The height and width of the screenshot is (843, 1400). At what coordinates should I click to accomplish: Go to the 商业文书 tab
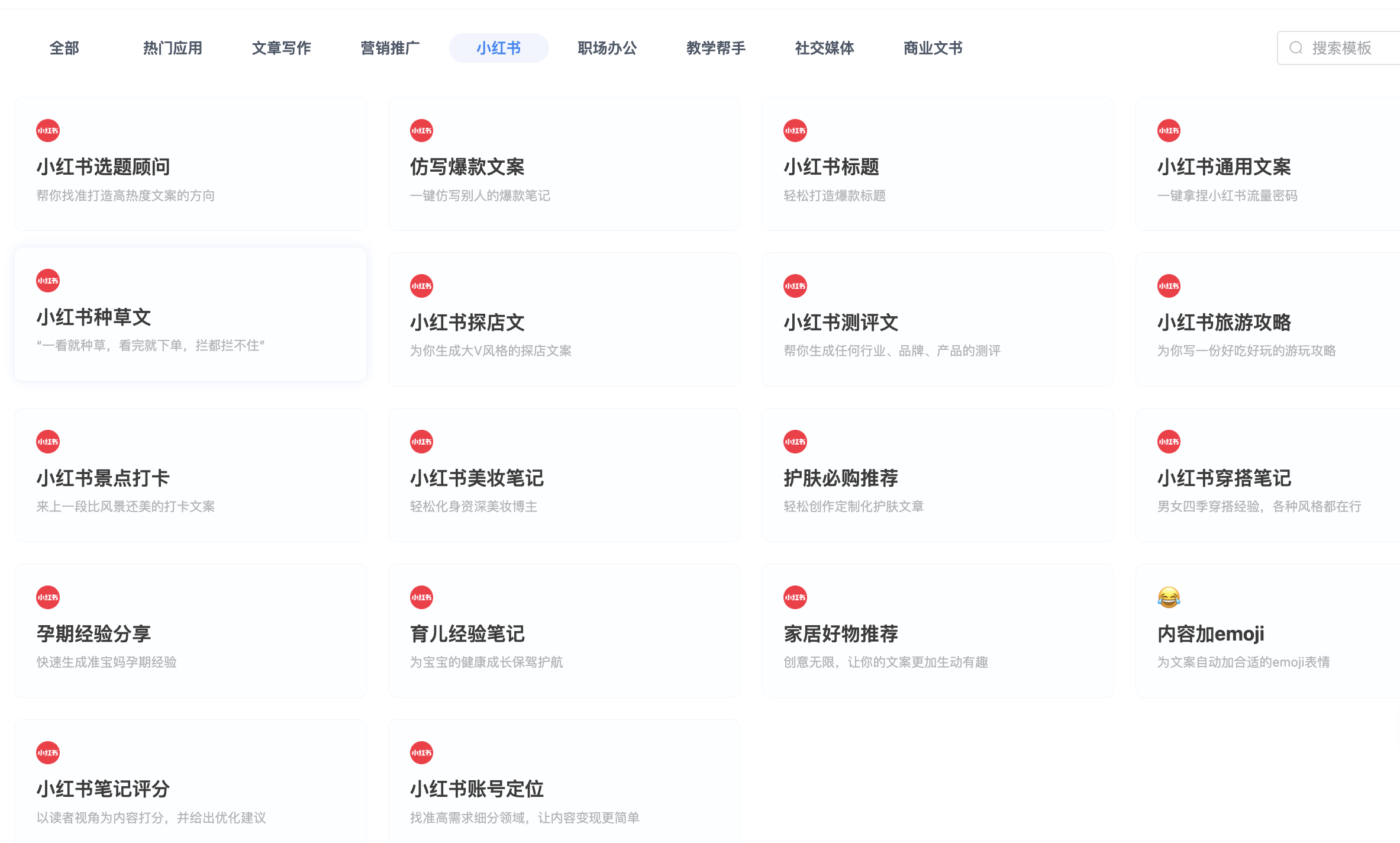pyautogui.click(x=933, y=48)
